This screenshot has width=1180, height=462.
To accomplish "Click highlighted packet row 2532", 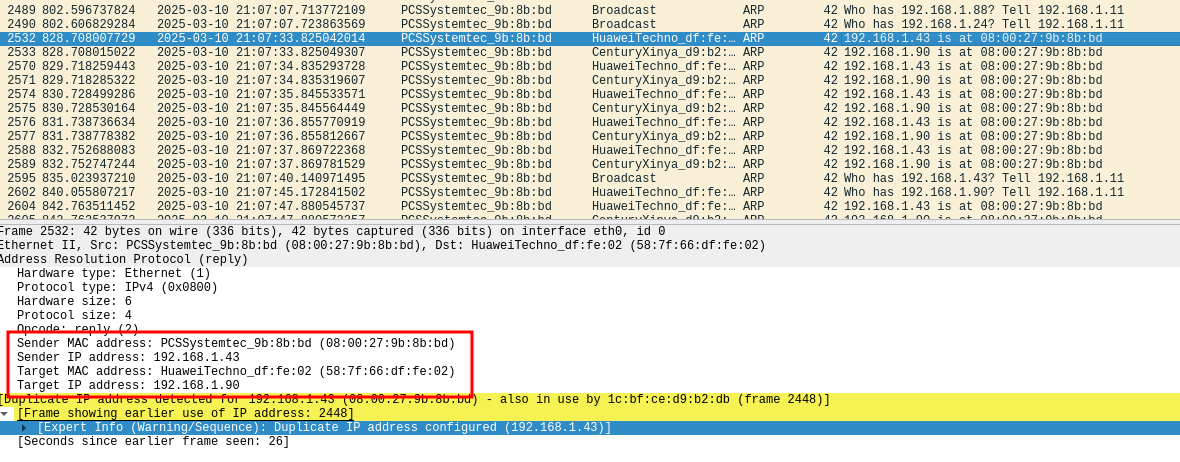I will coord(590,39).
